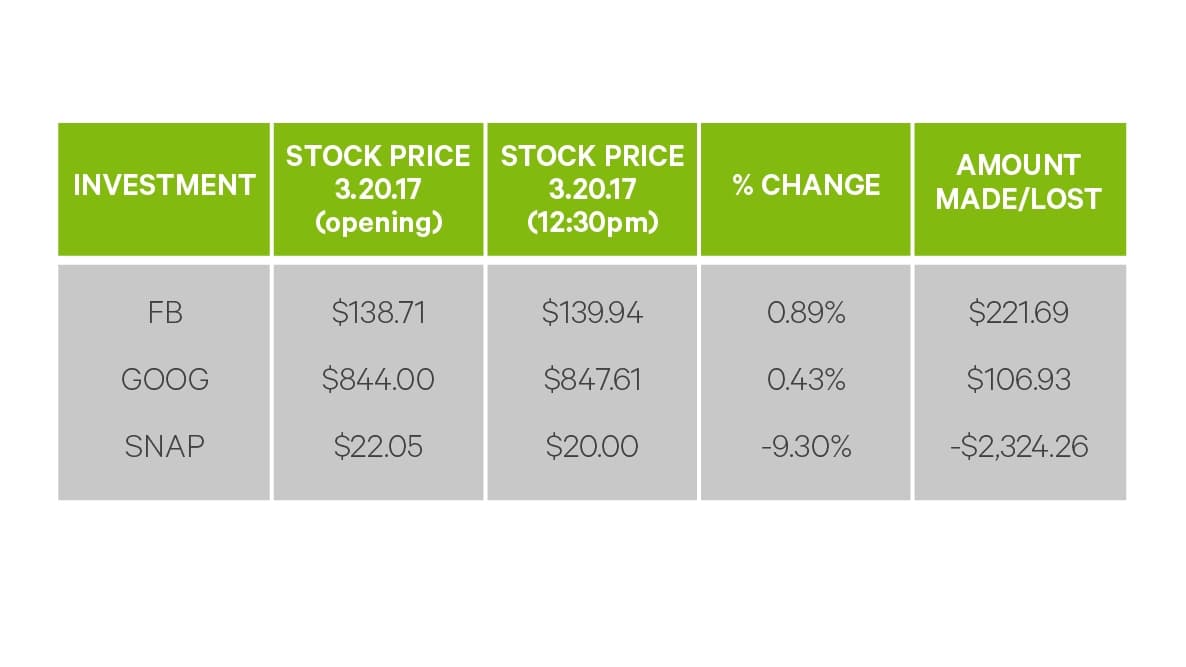Screen dimensions: 1186x667
Task: Click the $22.05 opening price
Action: [x=378, y=447]
